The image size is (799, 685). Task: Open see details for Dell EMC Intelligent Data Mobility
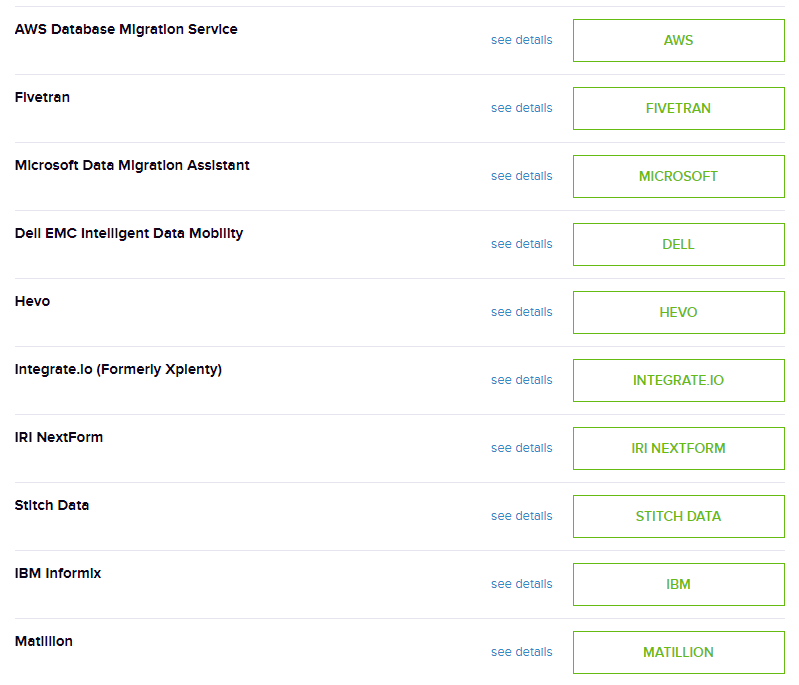[521, 244]
